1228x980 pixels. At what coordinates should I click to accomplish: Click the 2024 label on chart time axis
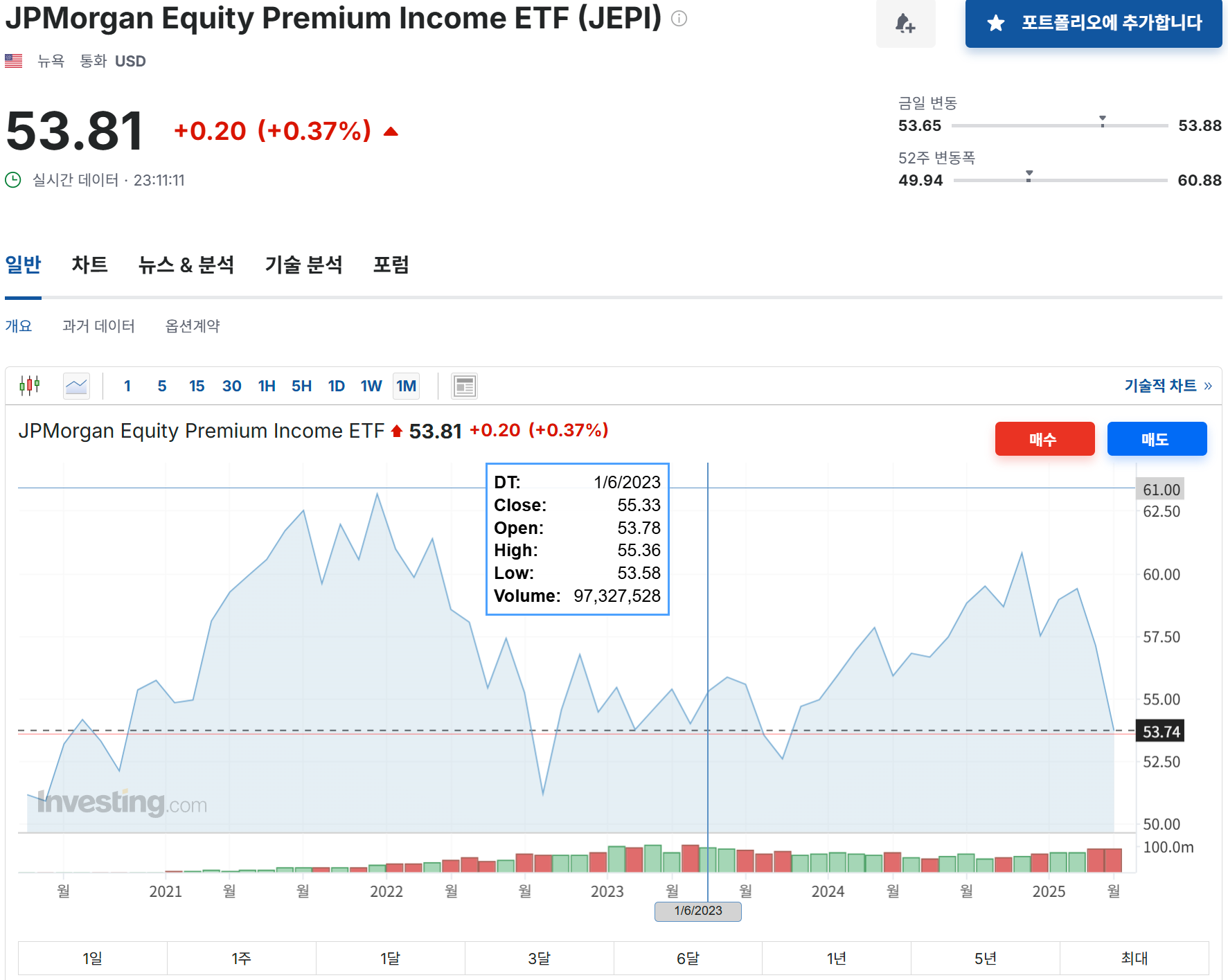coord(828,891)
